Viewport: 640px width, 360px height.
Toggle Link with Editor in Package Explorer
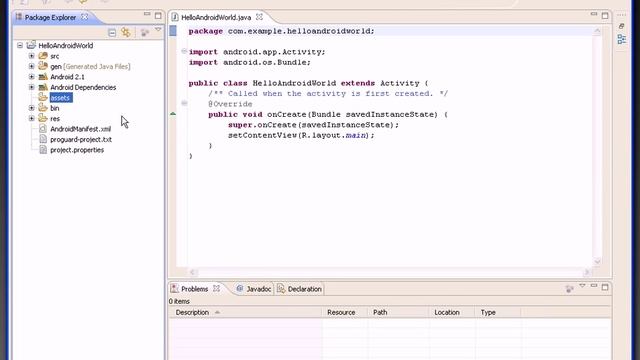tap(126, 32)
